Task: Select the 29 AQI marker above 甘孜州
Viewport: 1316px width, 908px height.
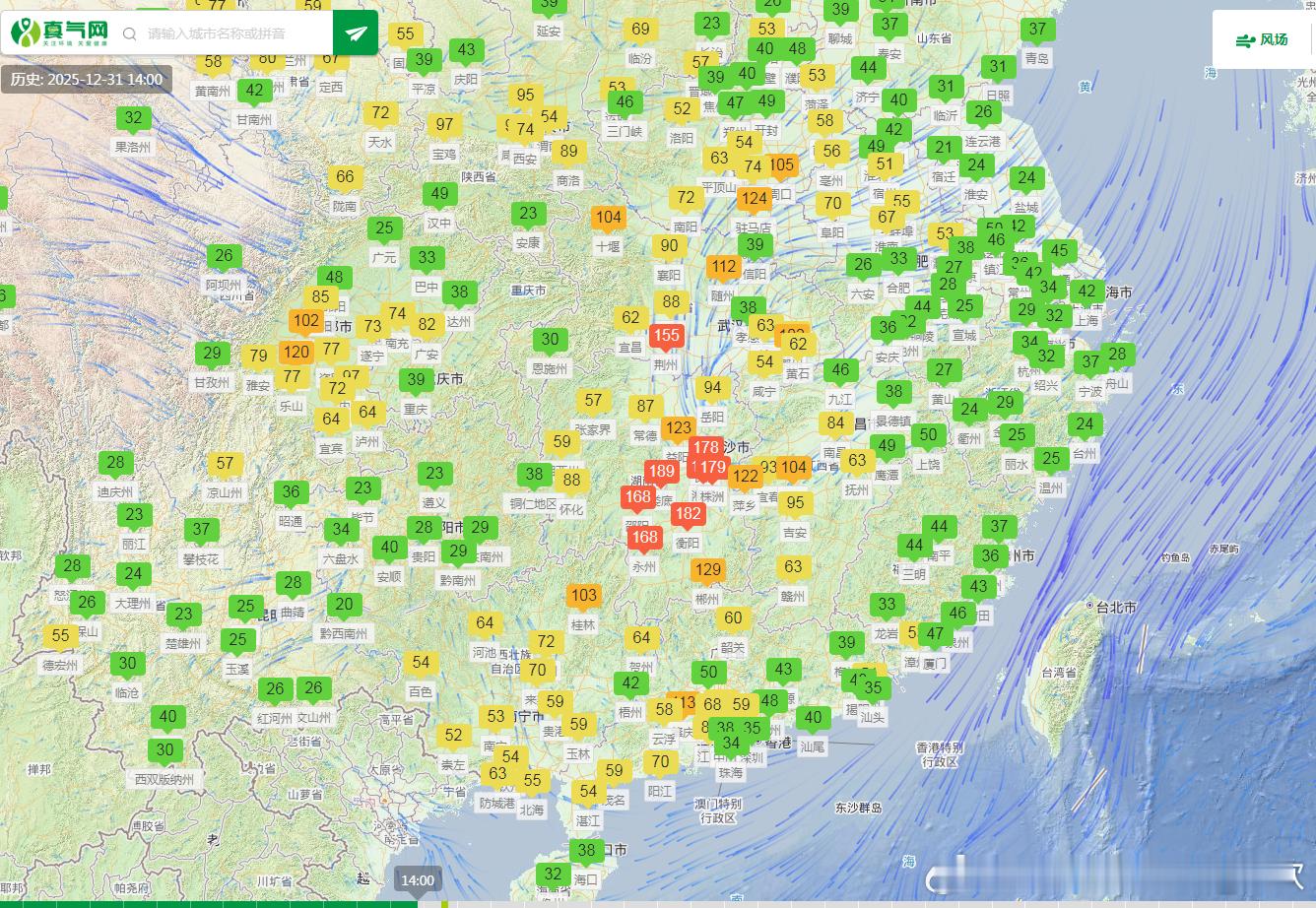Action: click(x=212, y=354)
